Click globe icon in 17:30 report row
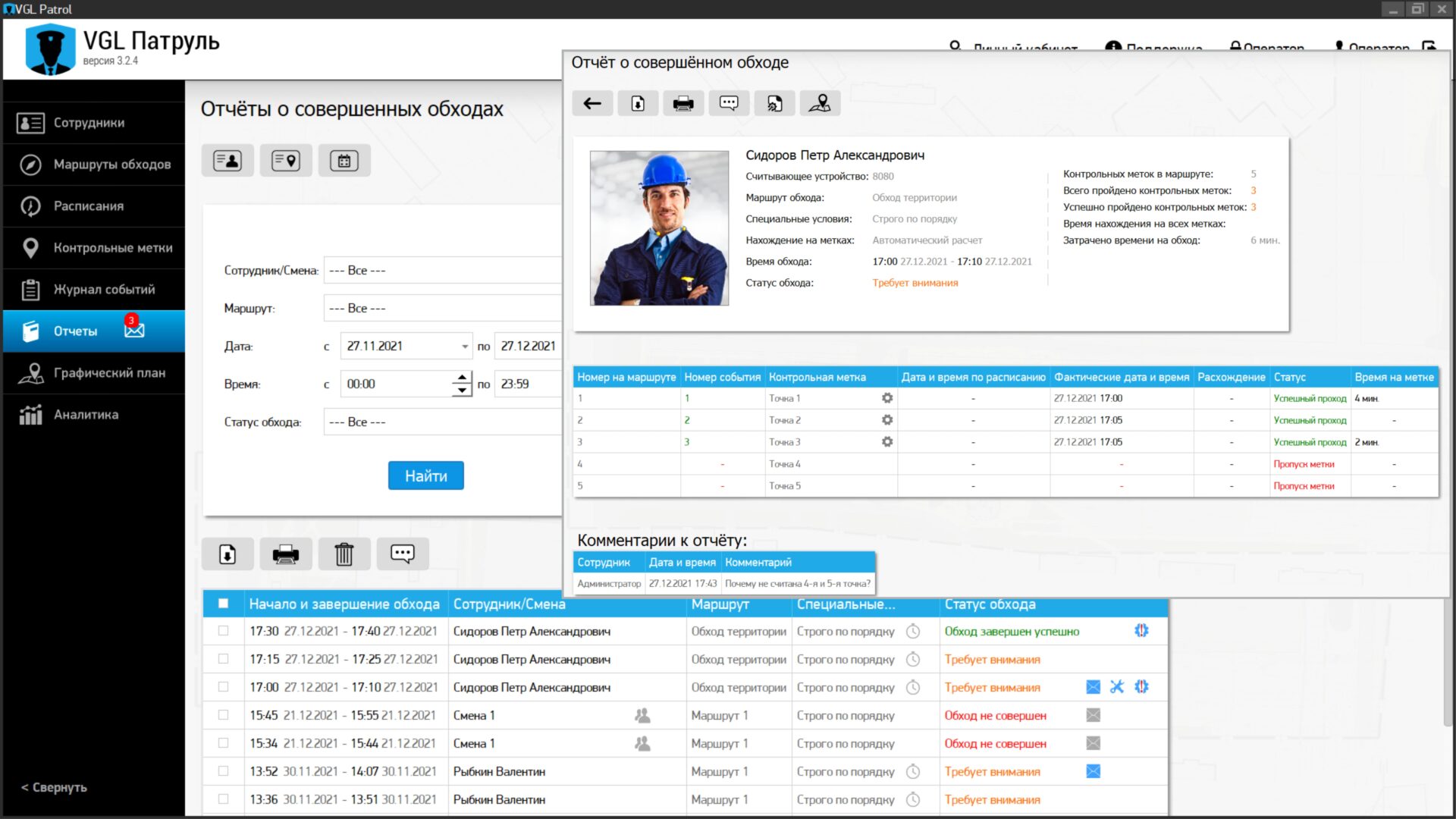This screenshot has height=819, width=1456. 1141,631
